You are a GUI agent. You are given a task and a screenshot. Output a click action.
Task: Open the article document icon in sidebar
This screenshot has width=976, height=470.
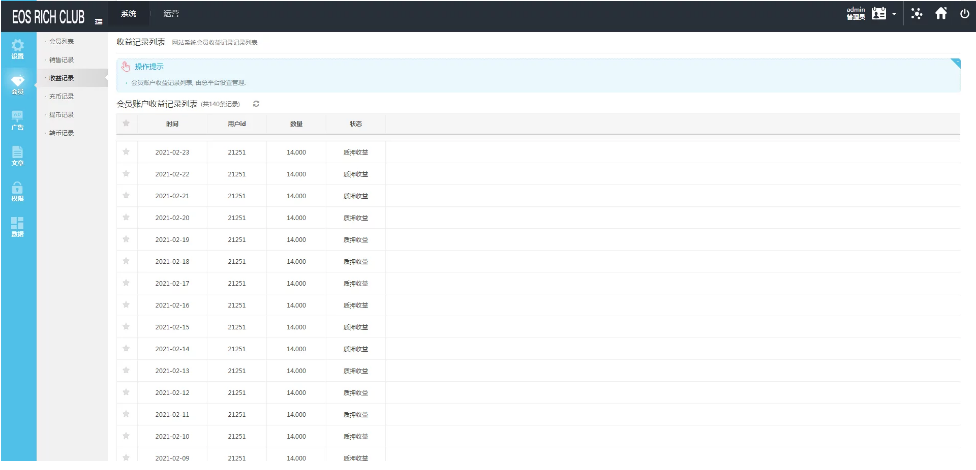(x=17, y=155)
